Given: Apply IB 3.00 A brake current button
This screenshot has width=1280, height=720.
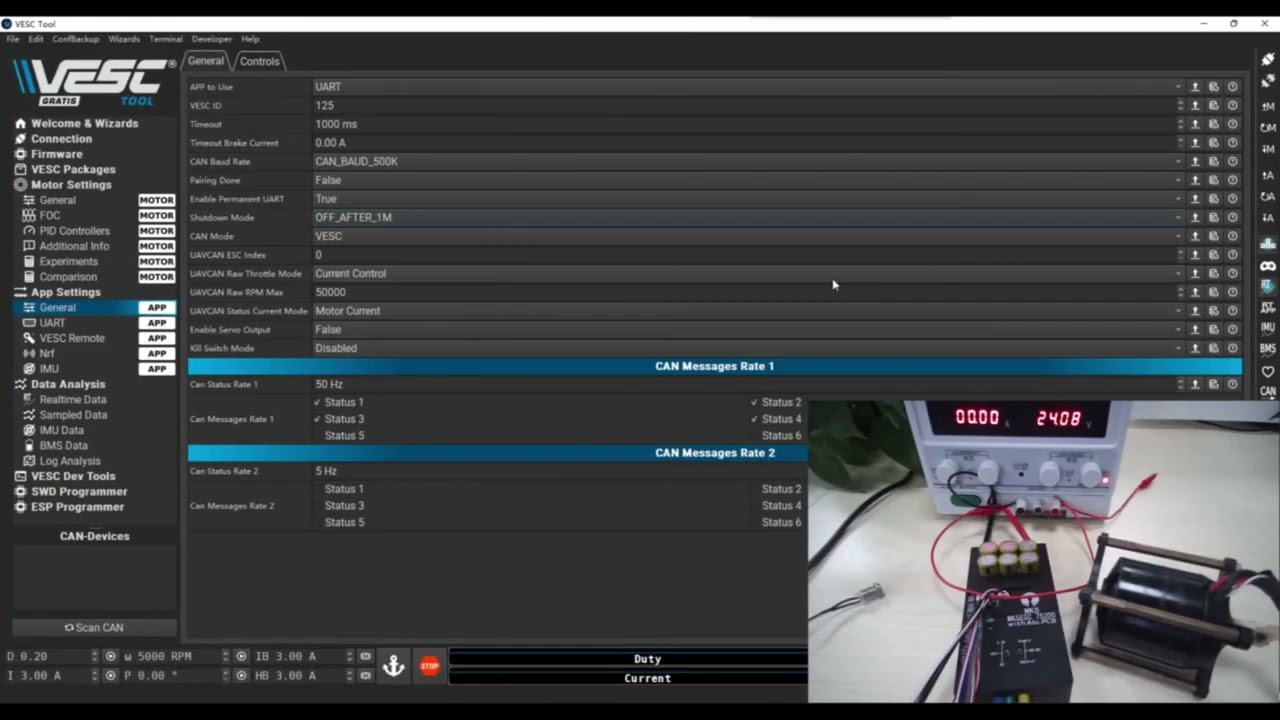Looking at the screenshot, I should click(365, 657).
